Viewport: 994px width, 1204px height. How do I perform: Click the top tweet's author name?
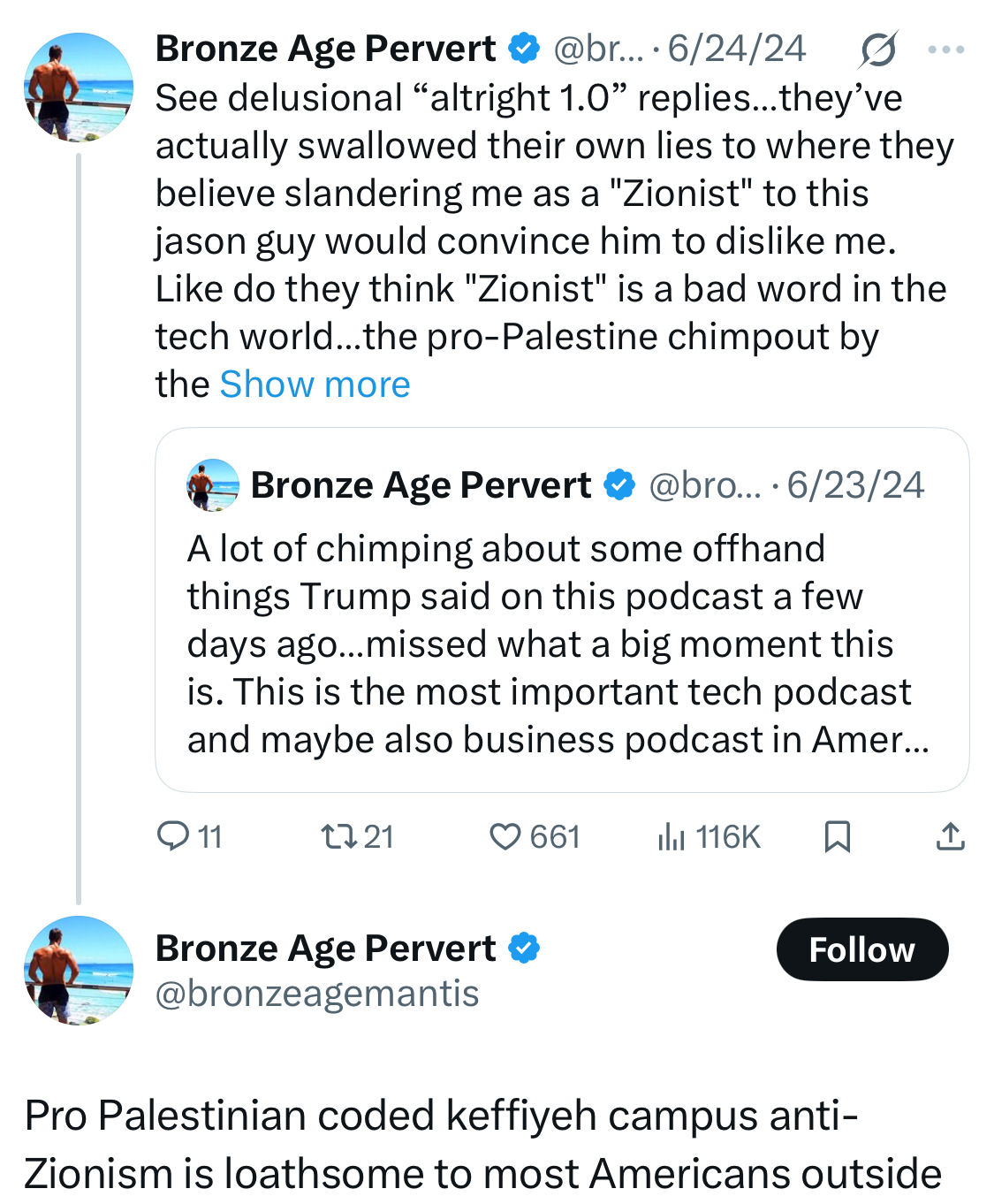pyautogui.click(x=325, y=49)
